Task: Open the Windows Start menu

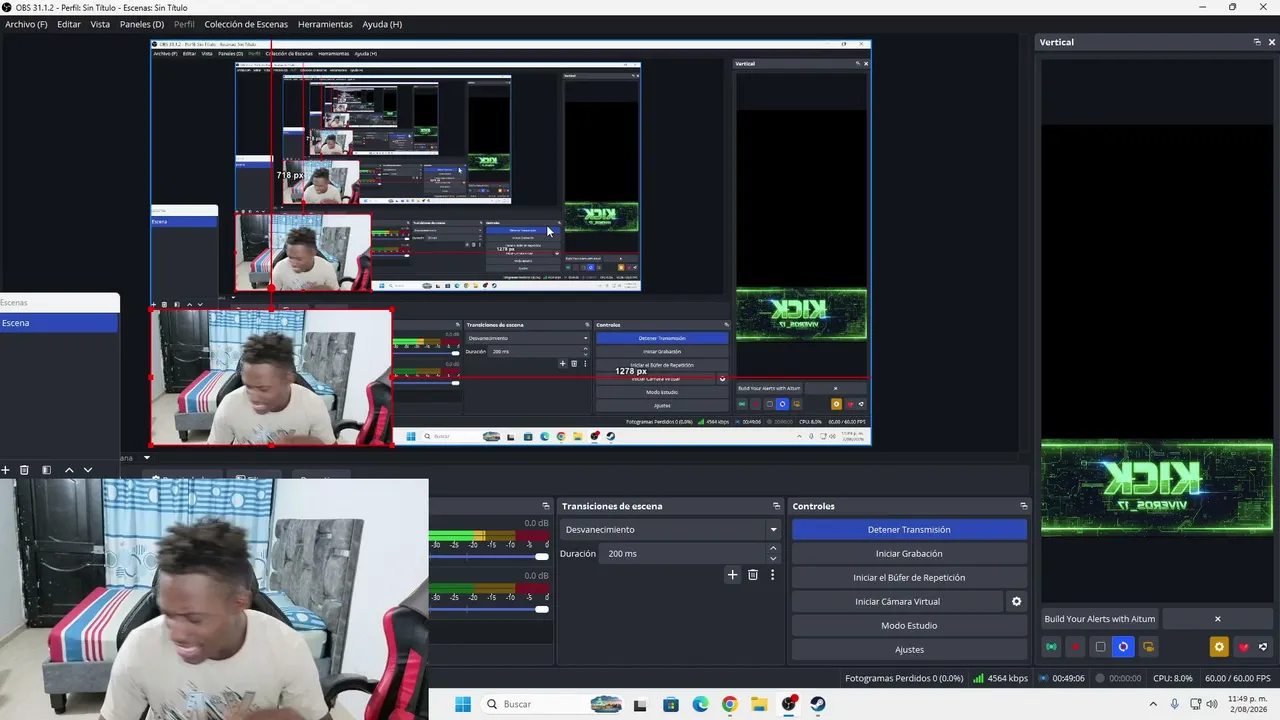Action: pos(463,704)
